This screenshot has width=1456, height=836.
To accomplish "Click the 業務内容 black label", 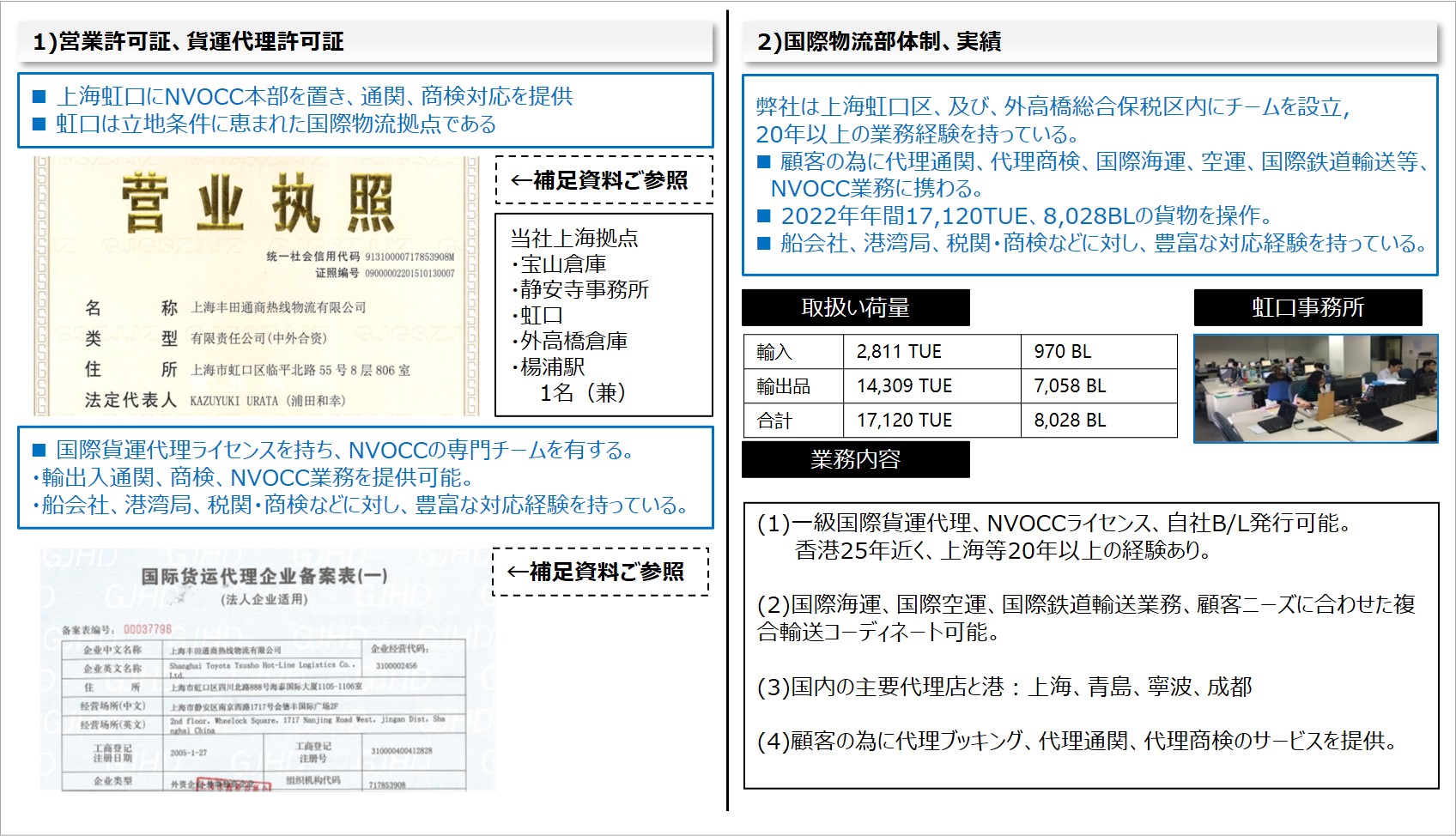I will [855, 459].
